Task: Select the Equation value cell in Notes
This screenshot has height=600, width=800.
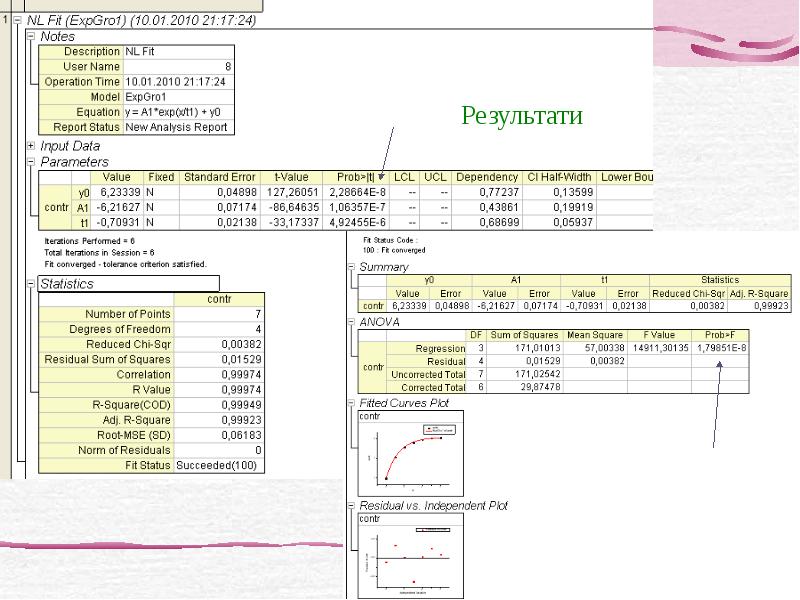Action: [x=178, y=112]
